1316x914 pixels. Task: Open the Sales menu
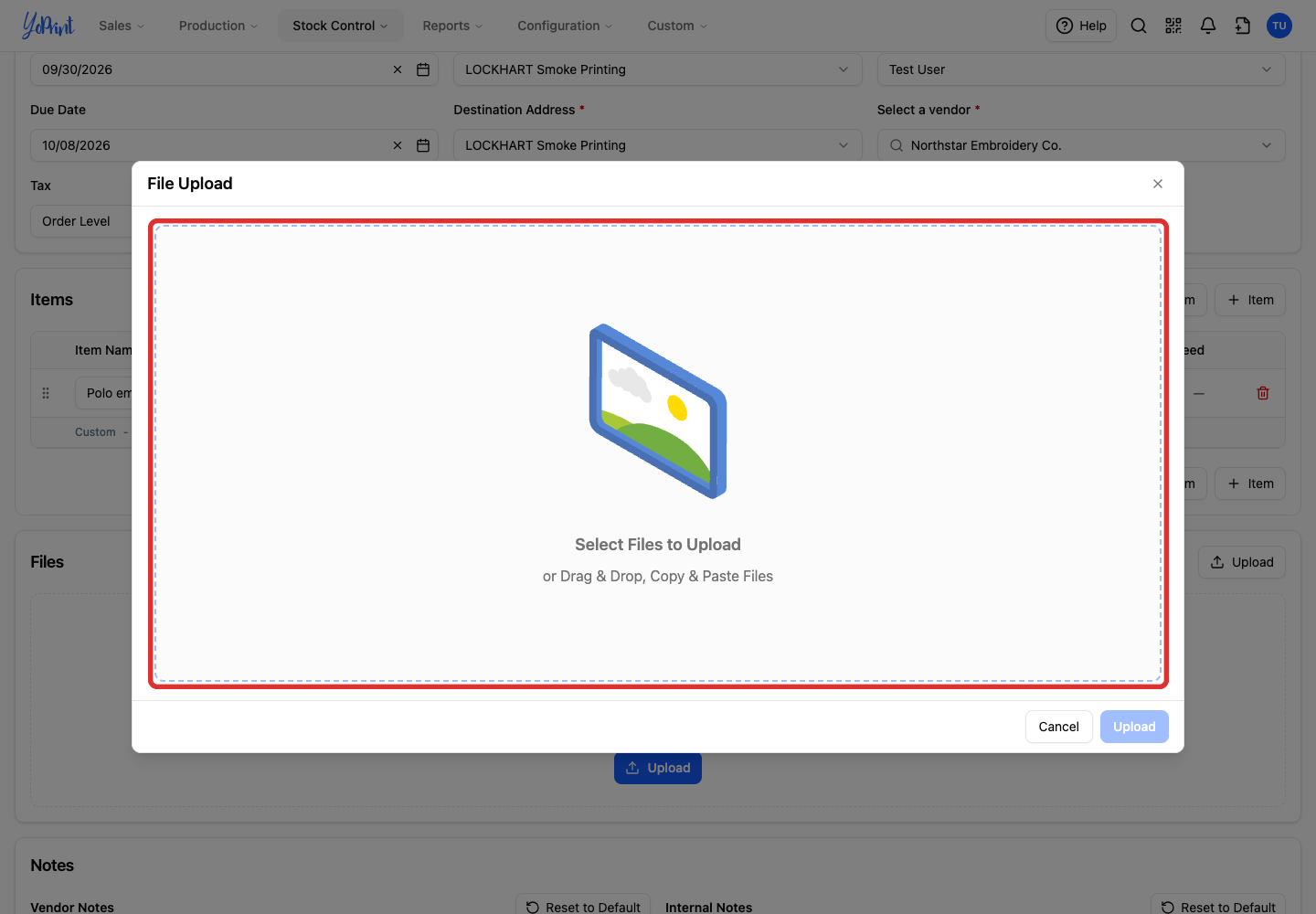point(122,26)
